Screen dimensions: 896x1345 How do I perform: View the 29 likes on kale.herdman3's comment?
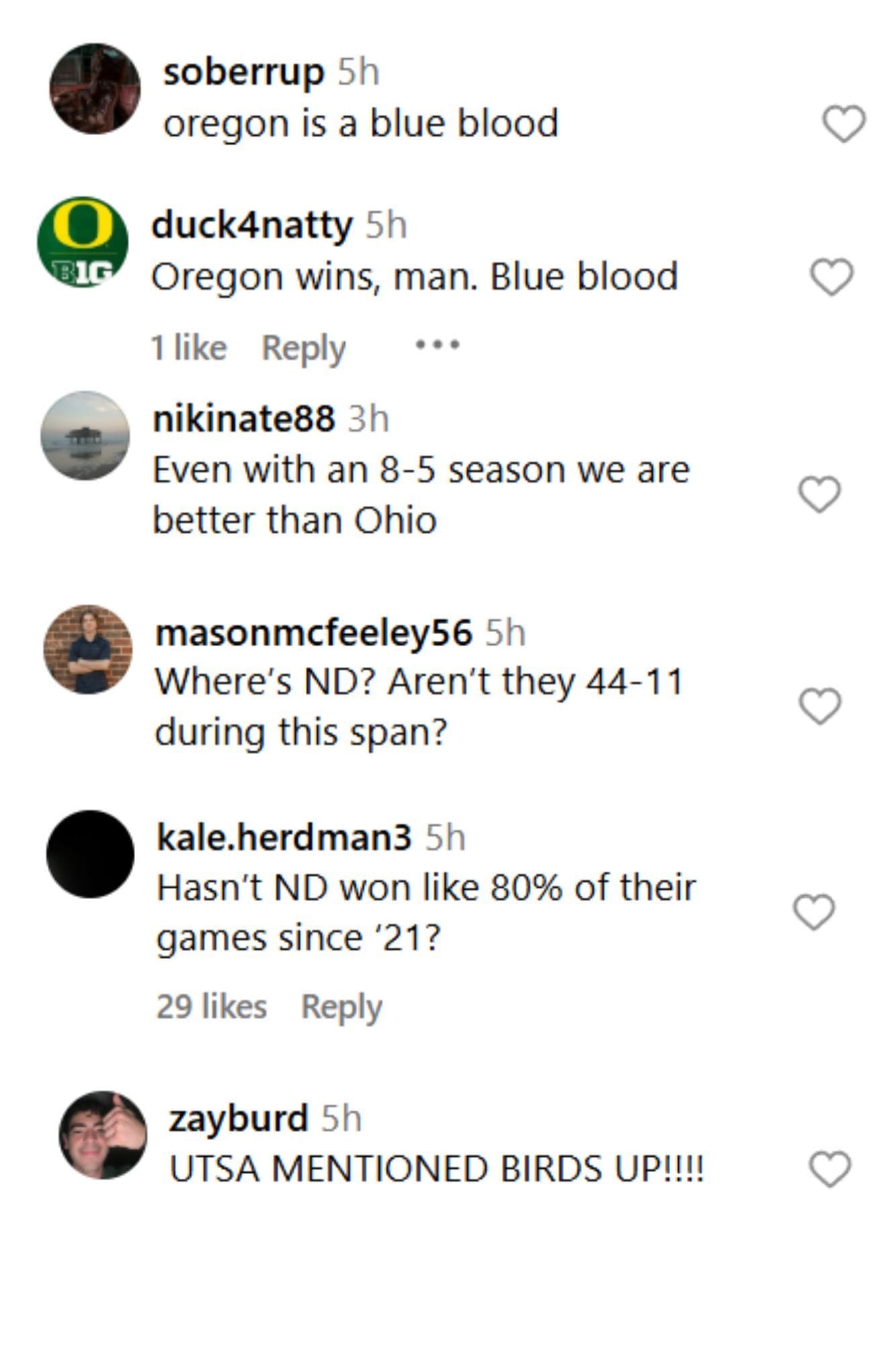pos(212,1007)
